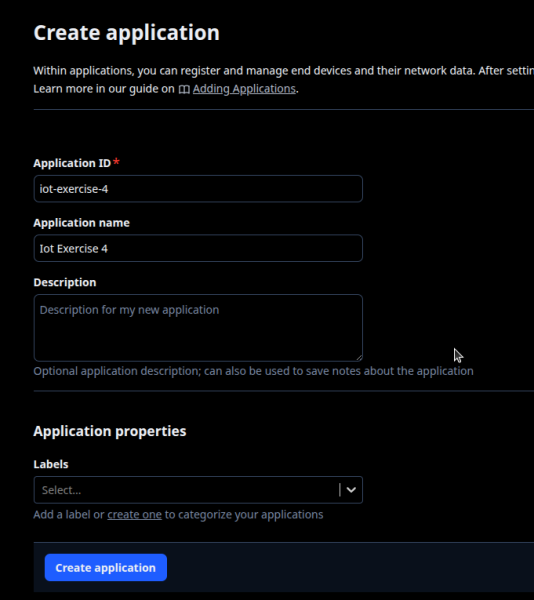Viewport: 534px width, 600px height.
Task: Click the red required asterisk by Application ID
Action: 116,161
